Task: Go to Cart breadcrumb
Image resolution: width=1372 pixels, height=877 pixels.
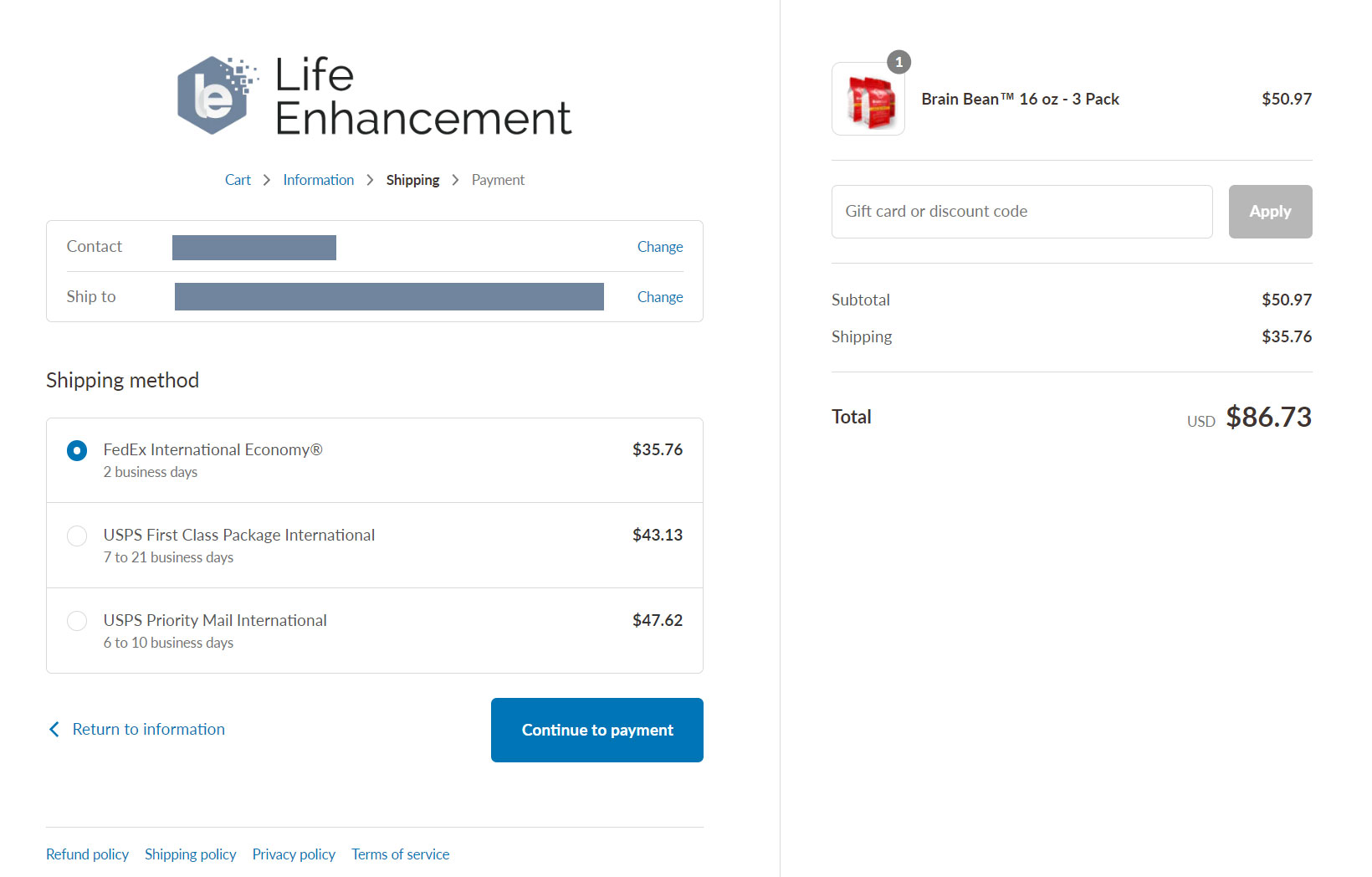Action: [238, 180]
